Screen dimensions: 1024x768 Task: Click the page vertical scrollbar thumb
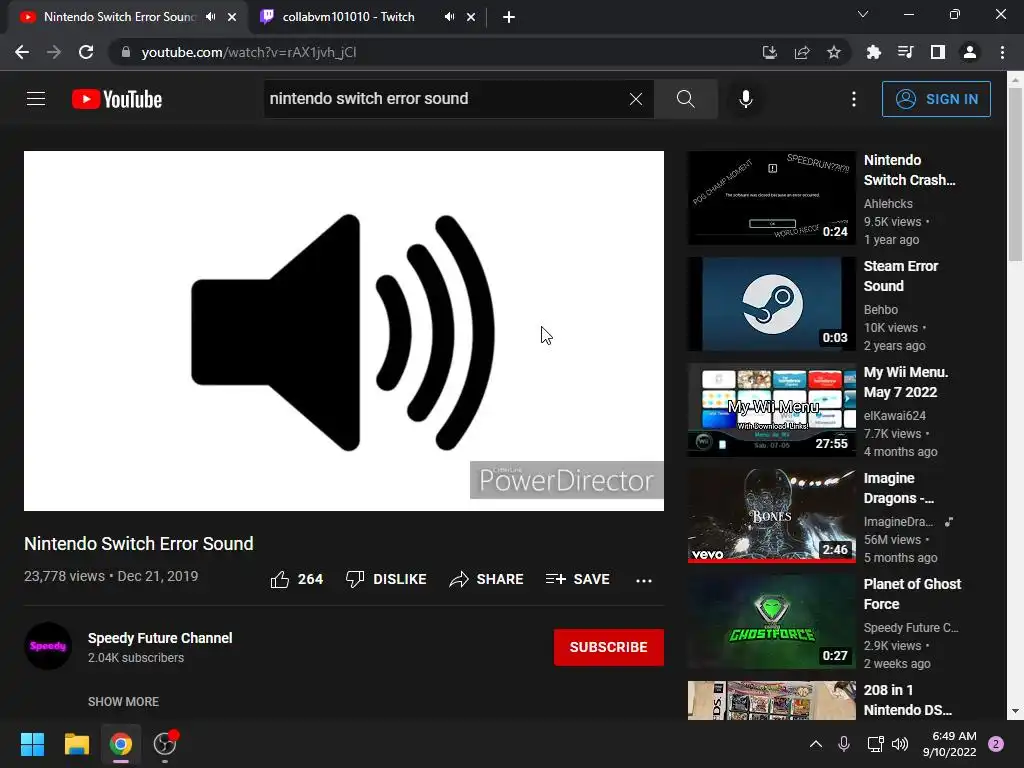coord(1015,174)
